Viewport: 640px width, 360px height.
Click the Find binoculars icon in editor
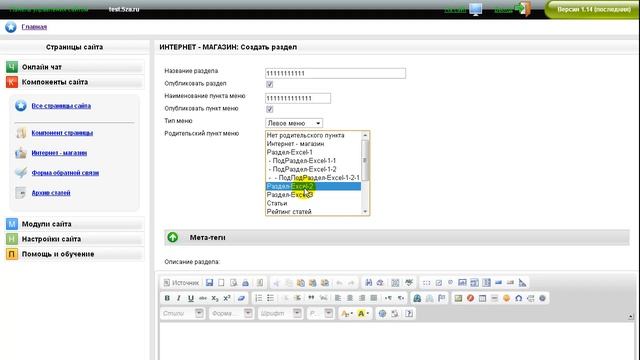coord(369,282)
